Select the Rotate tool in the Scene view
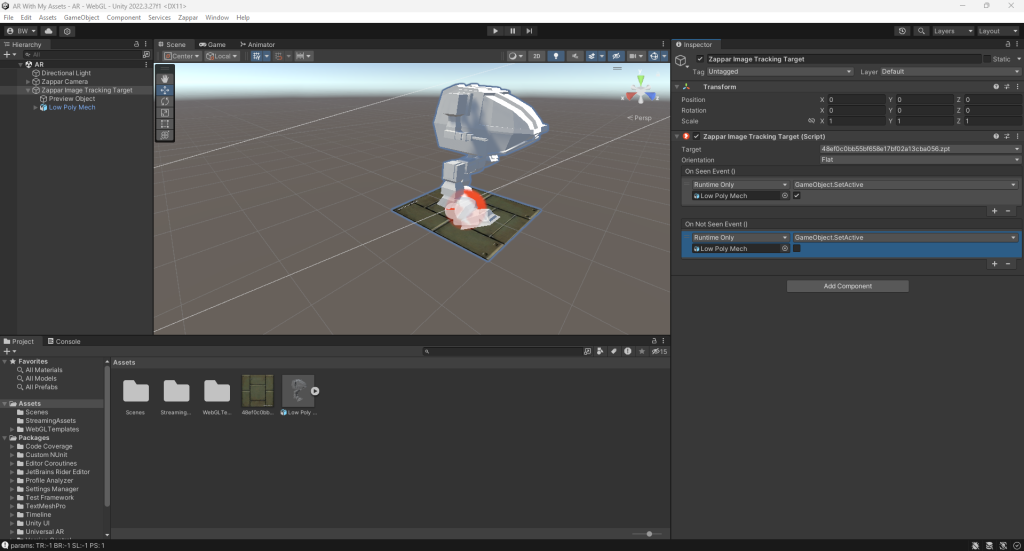This screenshot has height=551, width=1024. 165,101
